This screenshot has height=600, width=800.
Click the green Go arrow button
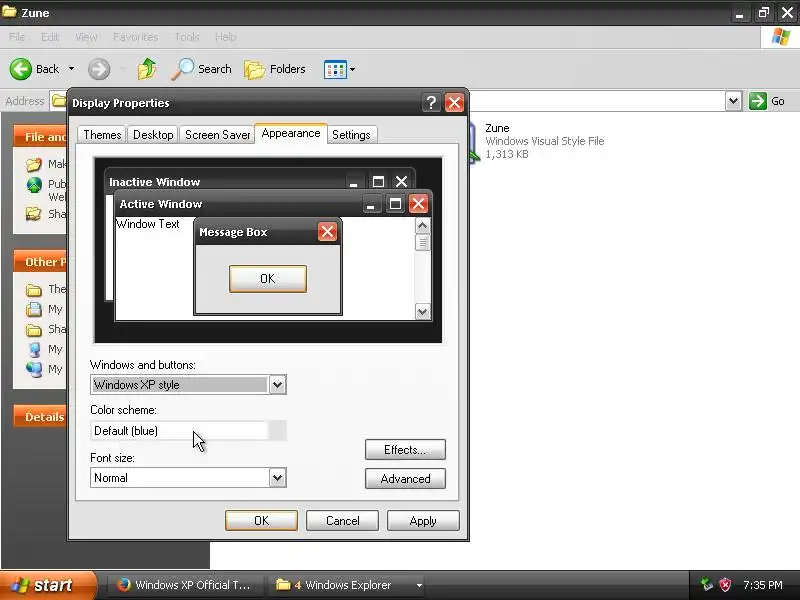point(758,101)
